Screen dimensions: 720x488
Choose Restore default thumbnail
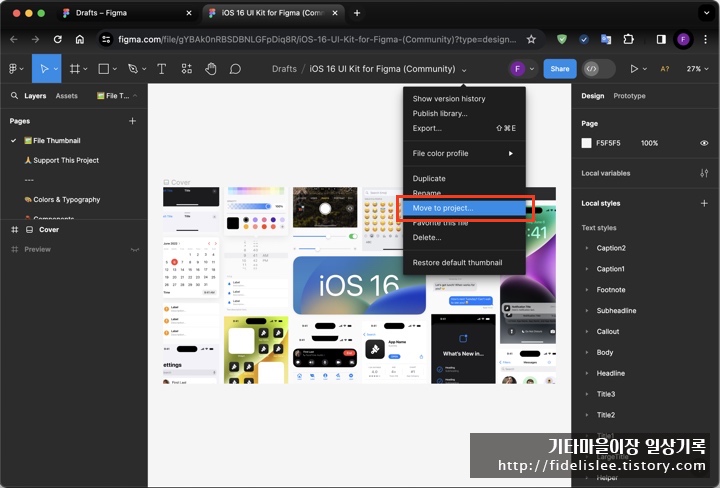point(464,263)
